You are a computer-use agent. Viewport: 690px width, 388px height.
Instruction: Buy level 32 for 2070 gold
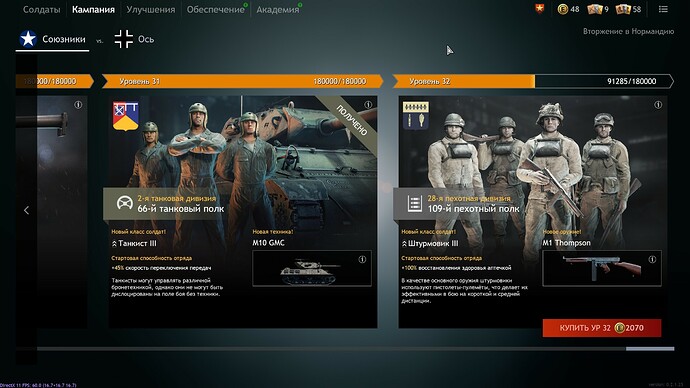tap(602, 328)
